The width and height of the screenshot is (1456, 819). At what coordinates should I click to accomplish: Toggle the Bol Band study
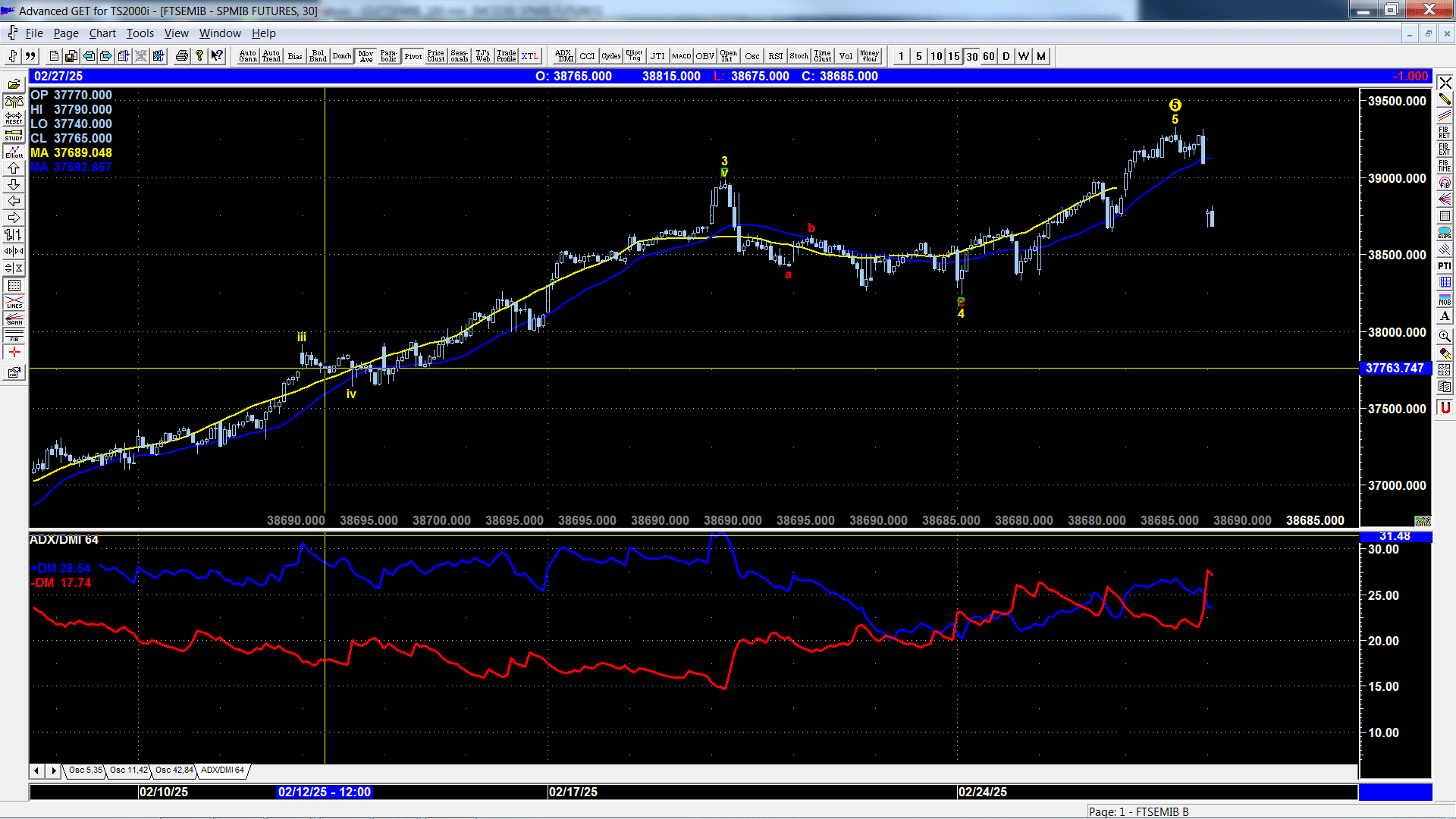point(318,56)
